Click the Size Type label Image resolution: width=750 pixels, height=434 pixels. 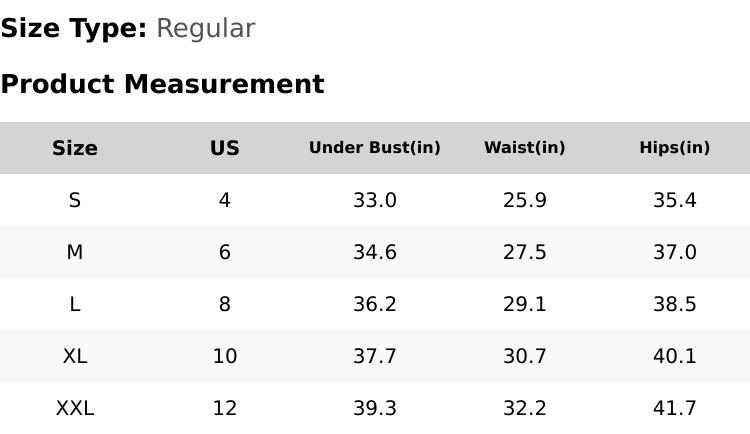[x=73, y=29]
